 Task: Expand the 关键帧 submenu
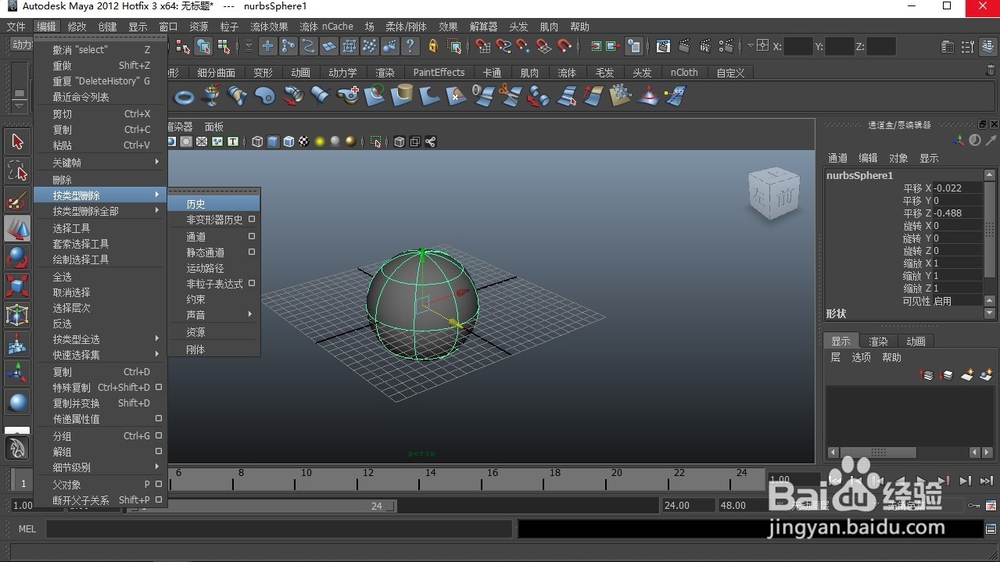click(101, 163)
